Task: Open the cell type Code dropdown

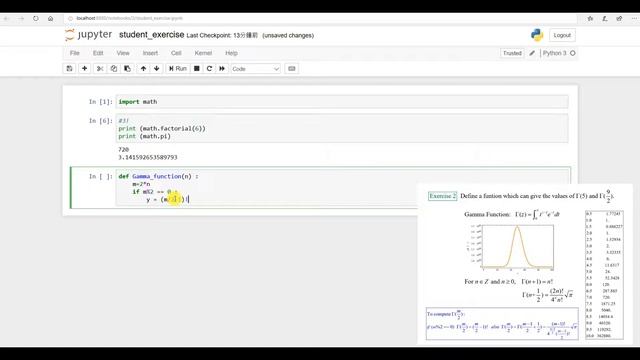Action: (256, 69)
